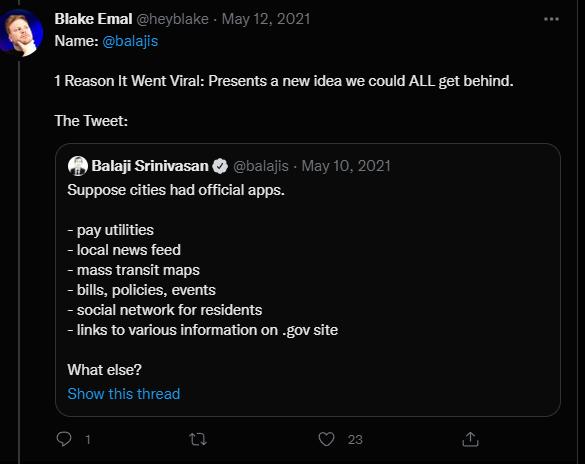
Task: Retweet using the retweet arrows icon
Action: pyautogui.click(x=198, y=439)
